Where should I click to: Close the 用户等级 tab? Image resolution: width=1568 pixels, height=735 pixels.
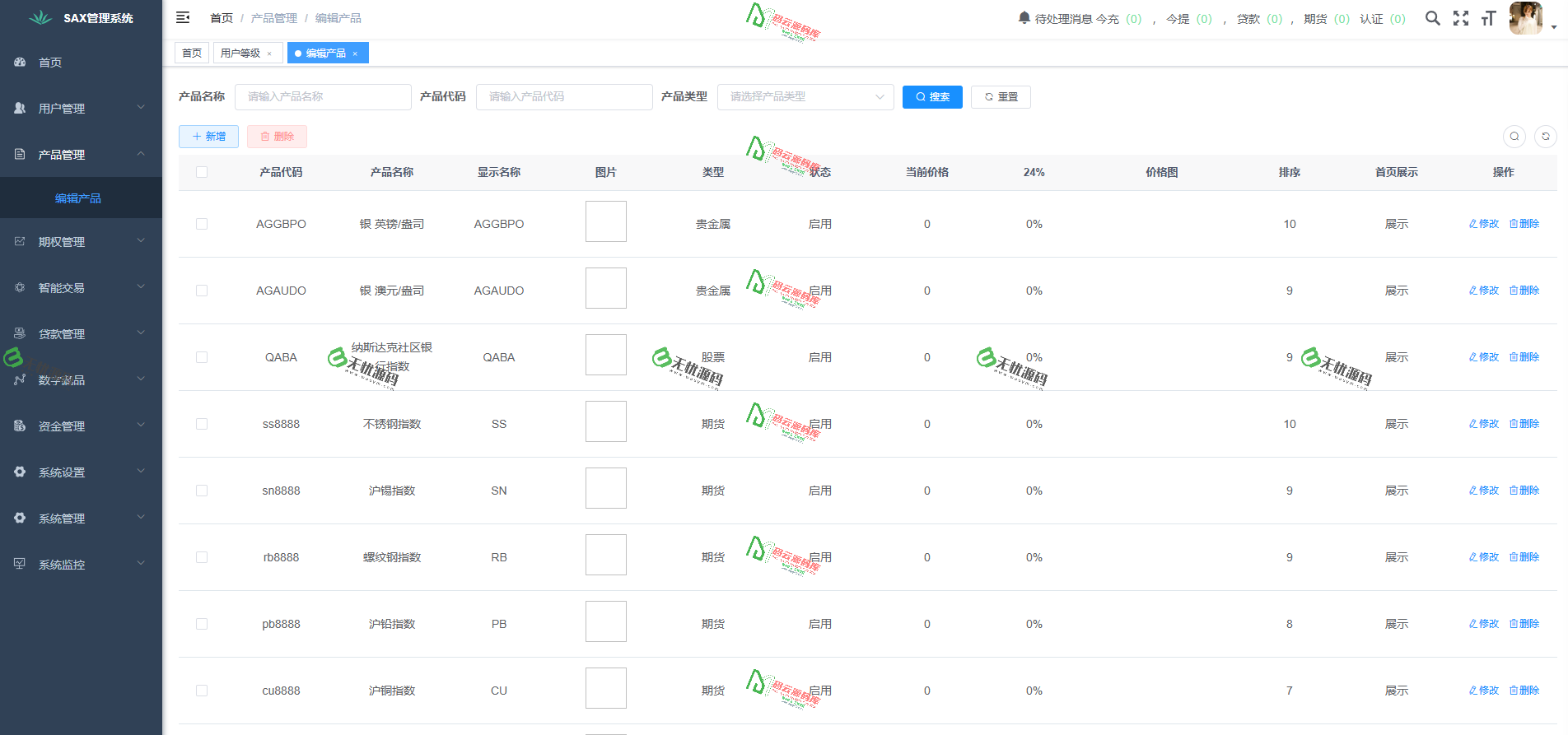269,53
